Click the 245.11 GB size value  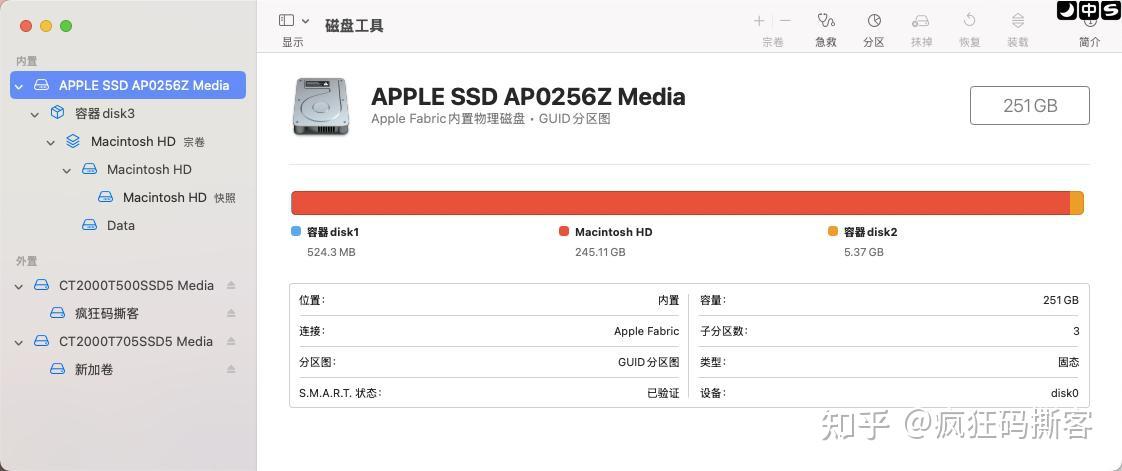(600, 252)
